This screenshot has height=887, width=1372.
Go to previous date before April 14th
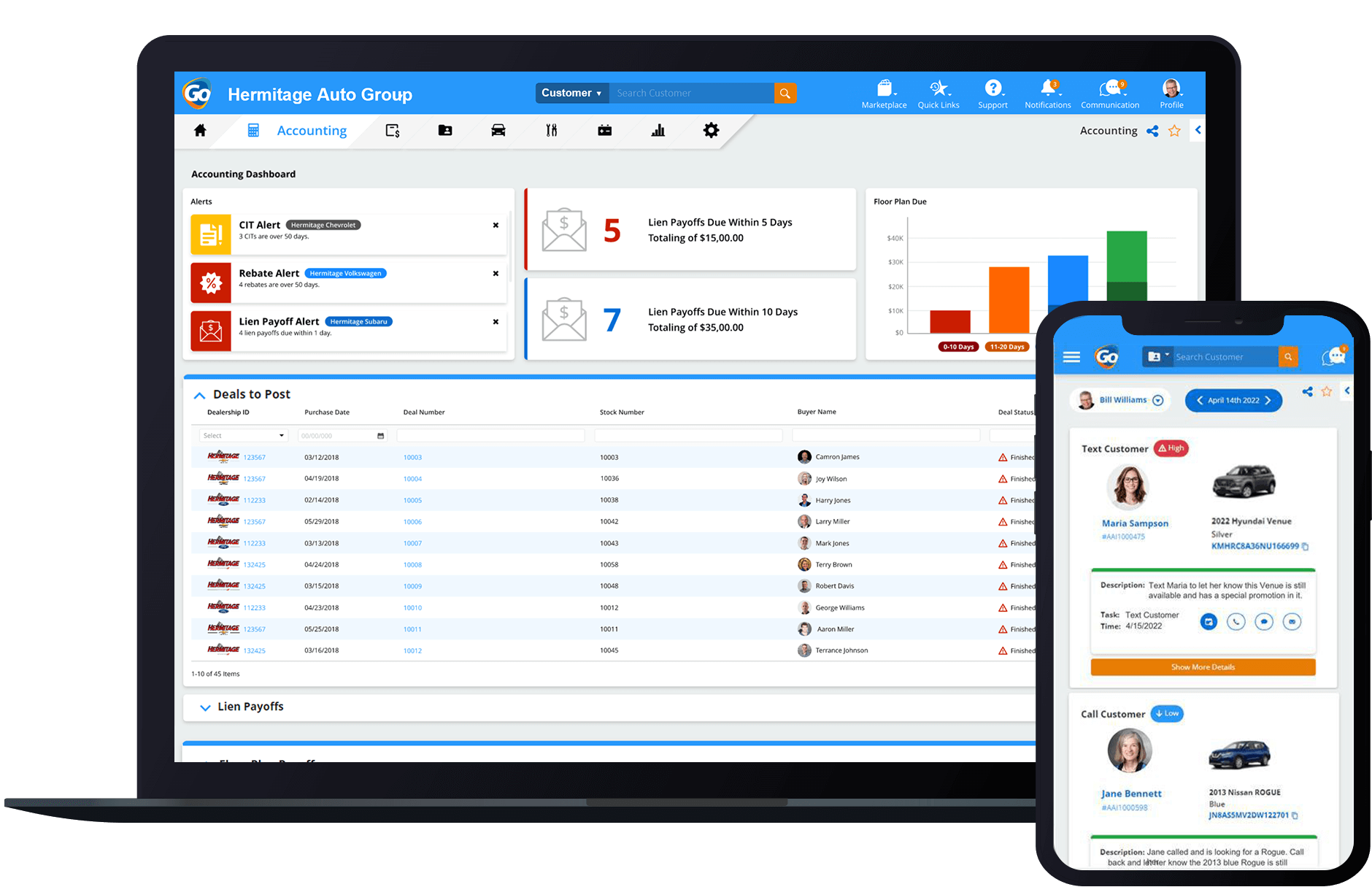[1199, 400]
